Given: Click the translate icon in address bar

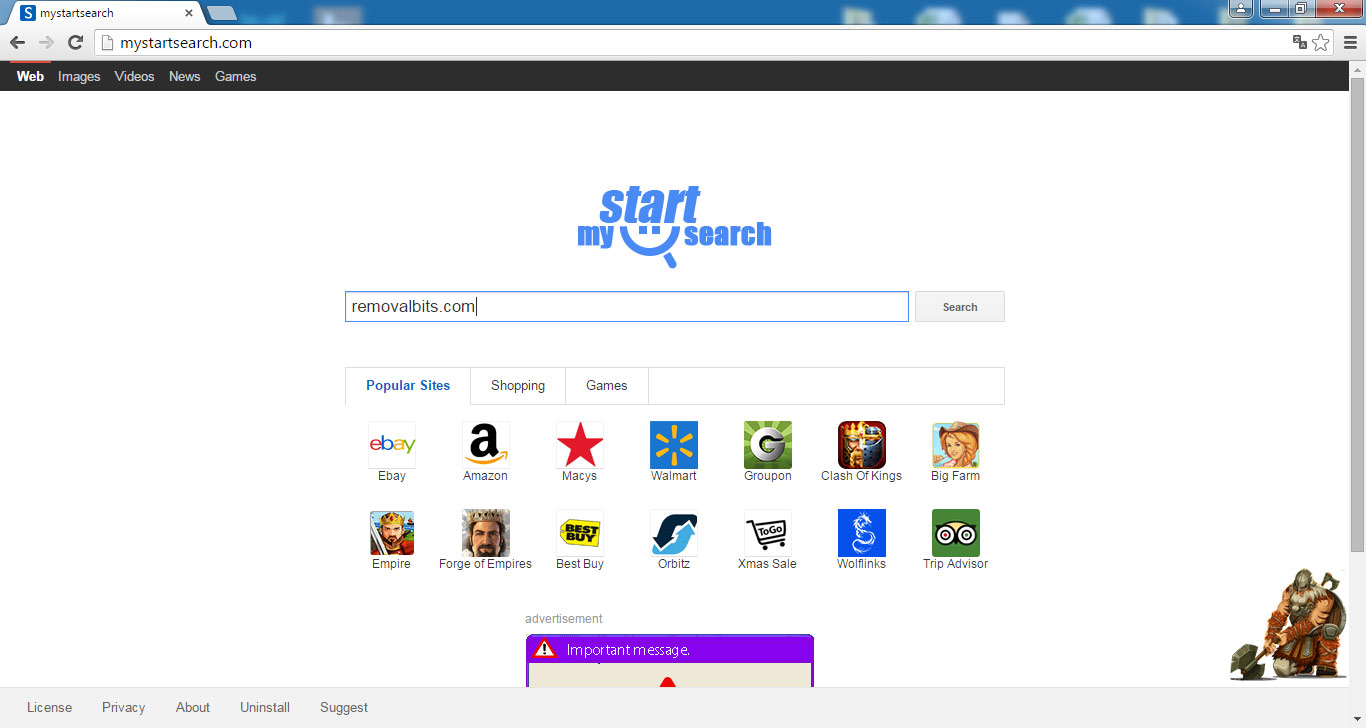Looking at the screenshot, I should pyautogui.click(x=1300, y=42).
